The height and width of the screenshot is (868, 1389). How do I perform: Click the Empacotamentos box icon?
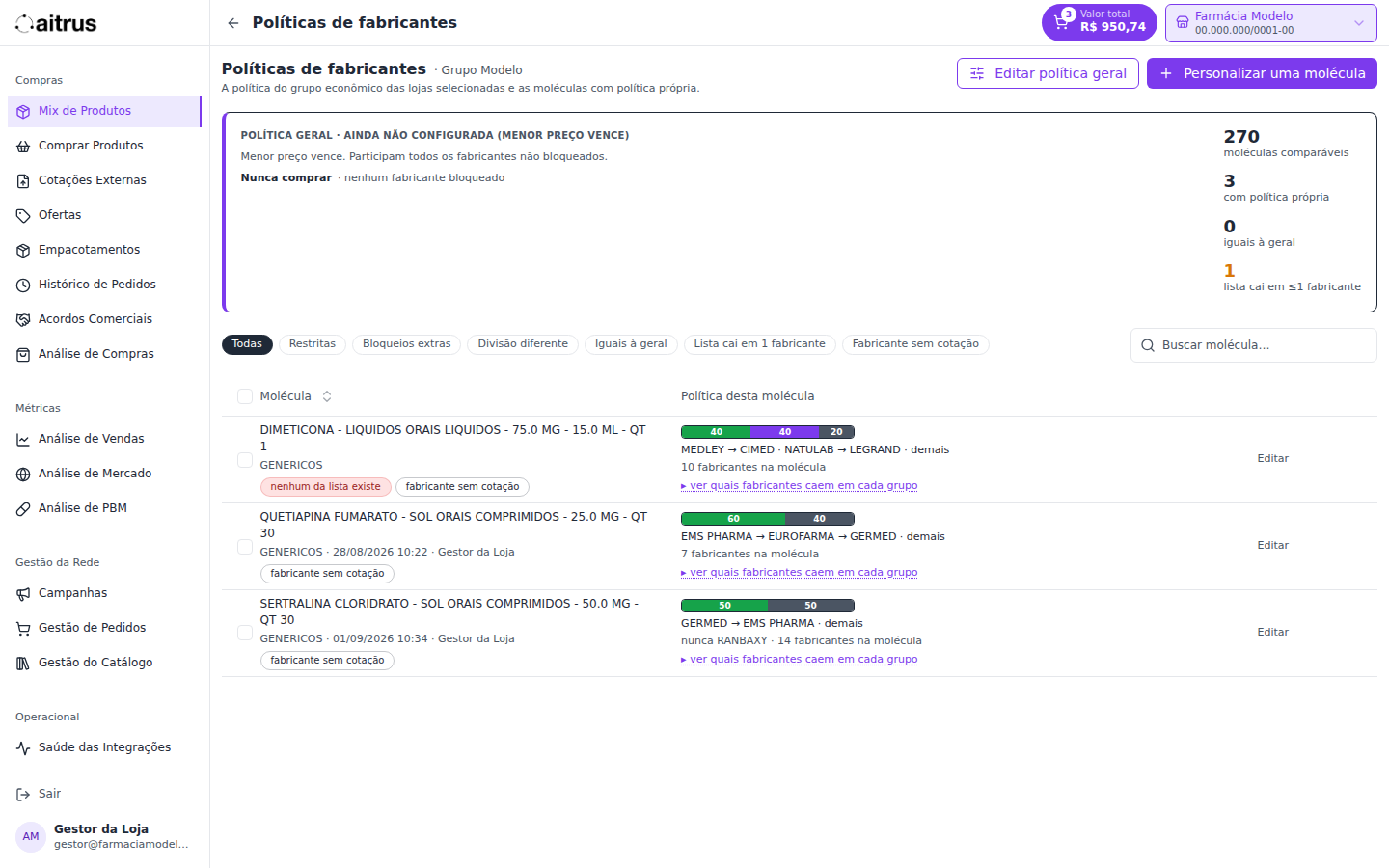23,251
